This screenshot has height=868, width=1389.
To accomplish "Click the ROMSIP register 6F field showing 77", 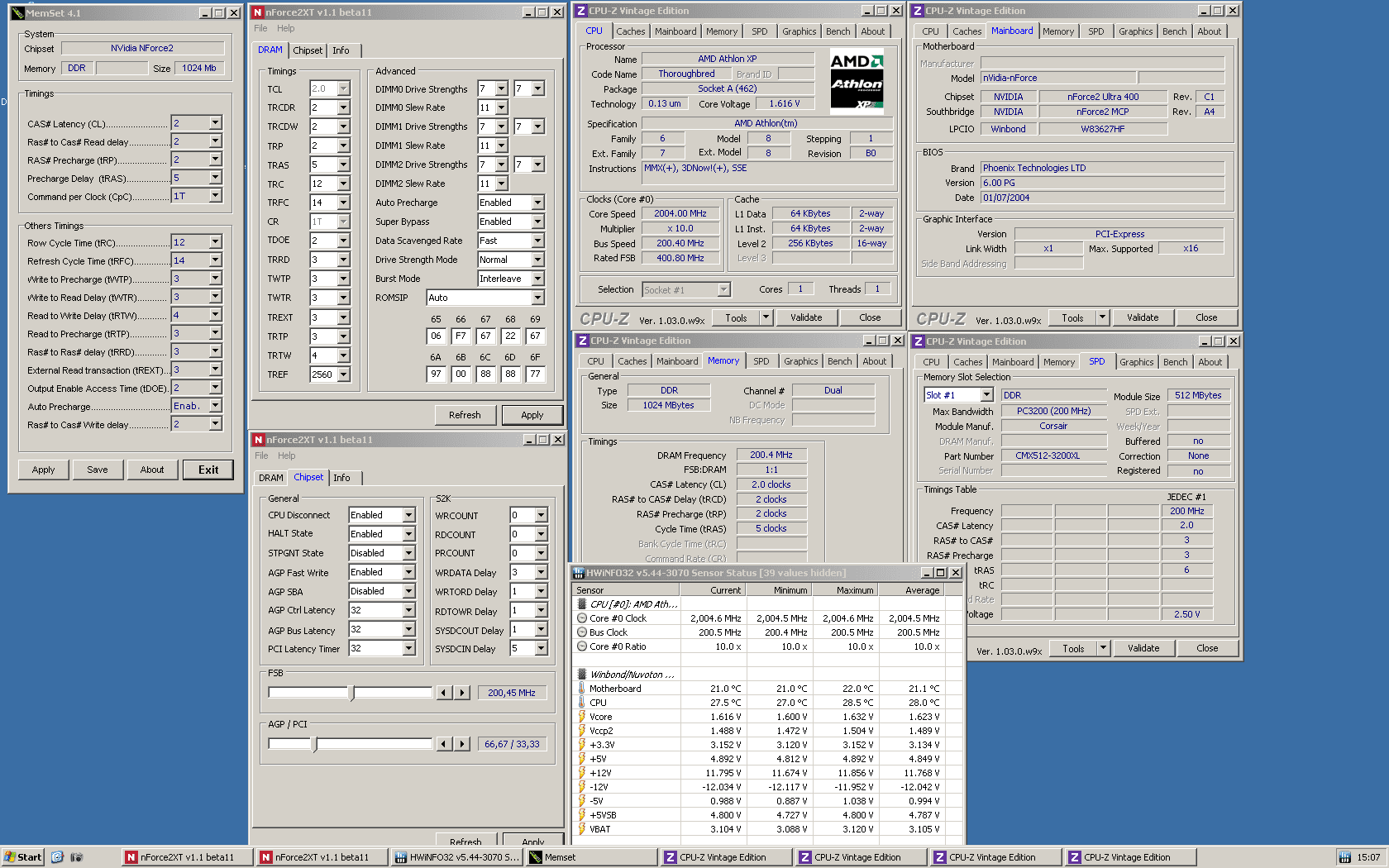I will point(535,374).
